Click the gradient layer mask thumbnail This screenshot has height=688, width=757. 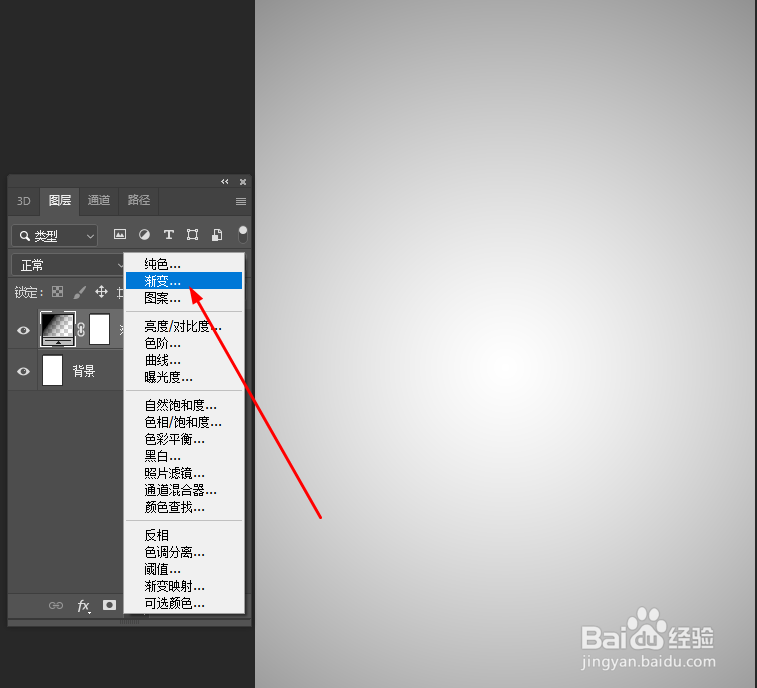[99, 329]
